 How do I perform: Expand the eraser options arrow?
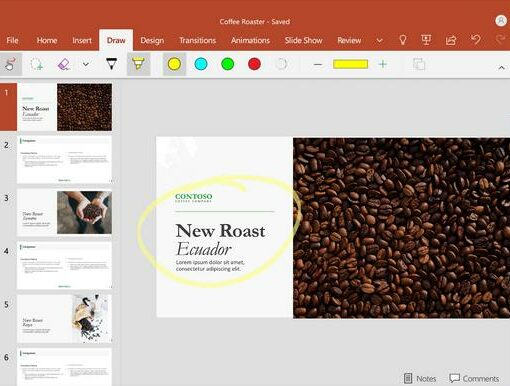(86, 64)
